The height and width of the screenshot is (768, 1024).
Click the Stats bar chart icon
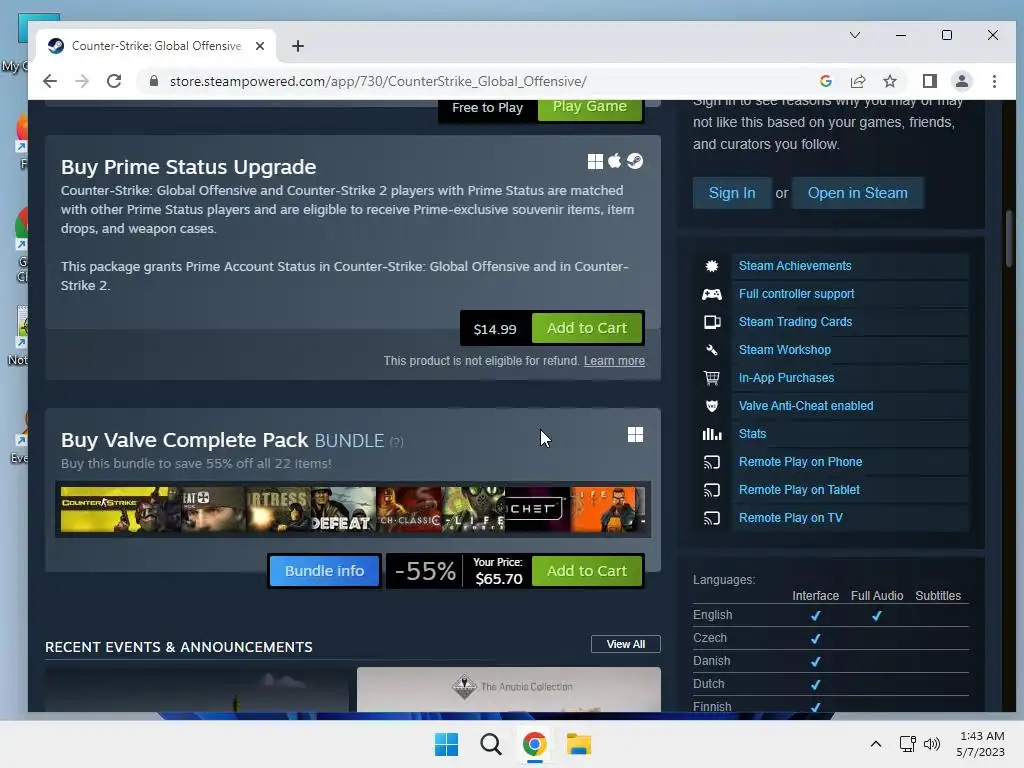[712, 434]
